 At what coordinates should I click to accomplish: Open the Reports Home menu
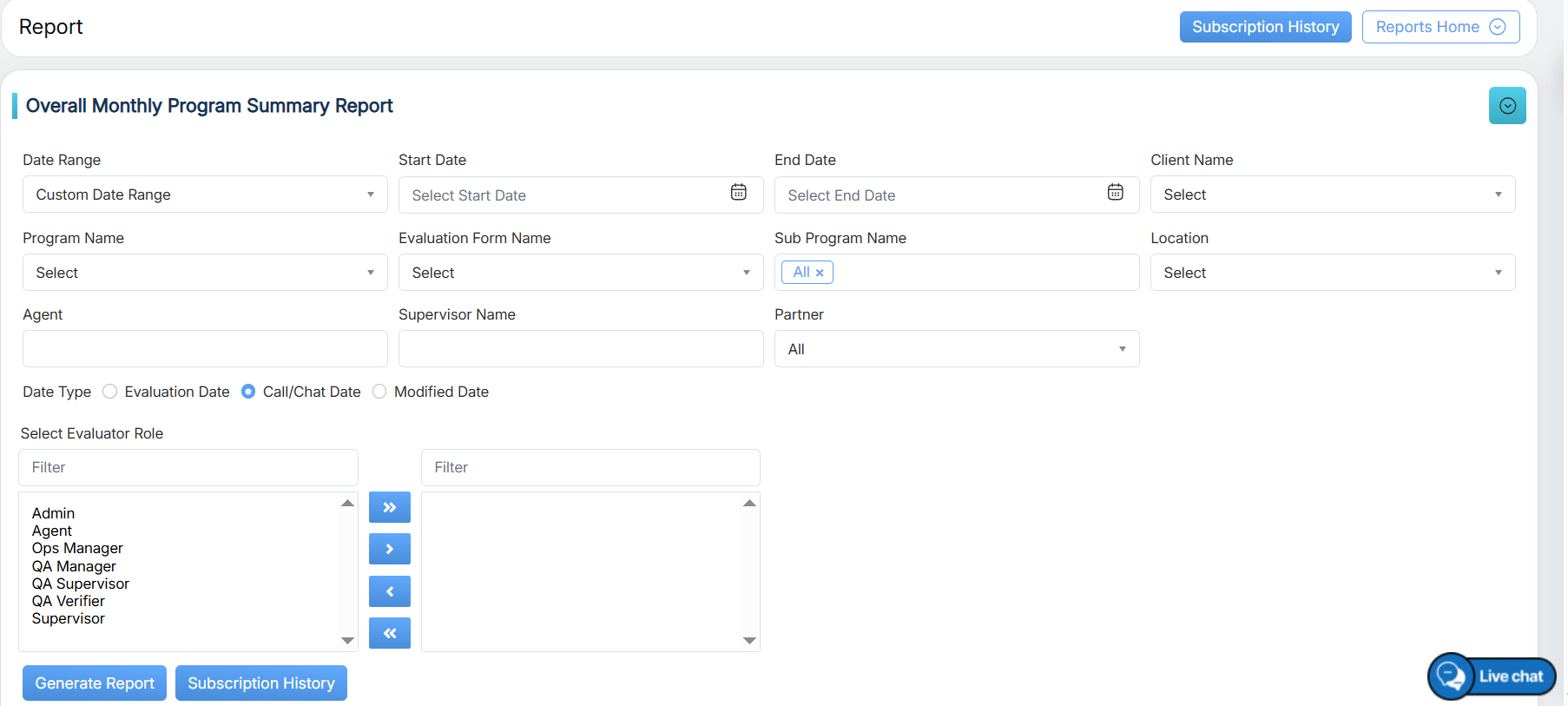coord(1440,27)
